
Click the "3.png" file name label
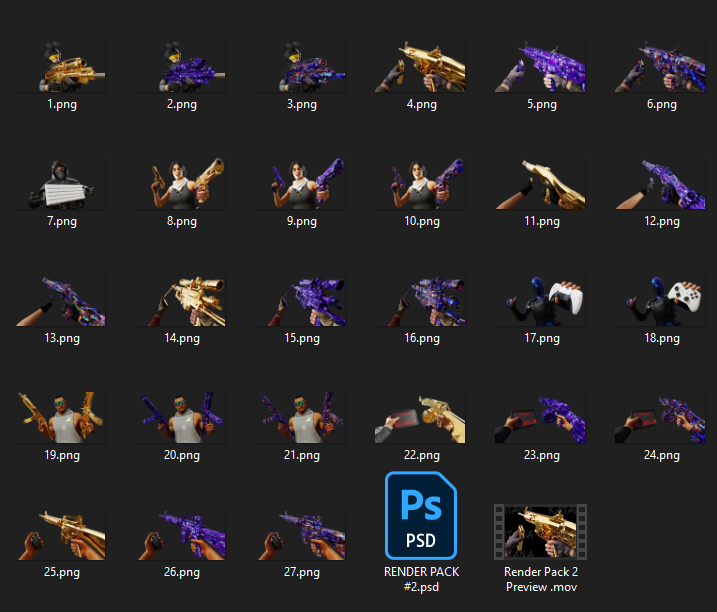coord(301,104)
